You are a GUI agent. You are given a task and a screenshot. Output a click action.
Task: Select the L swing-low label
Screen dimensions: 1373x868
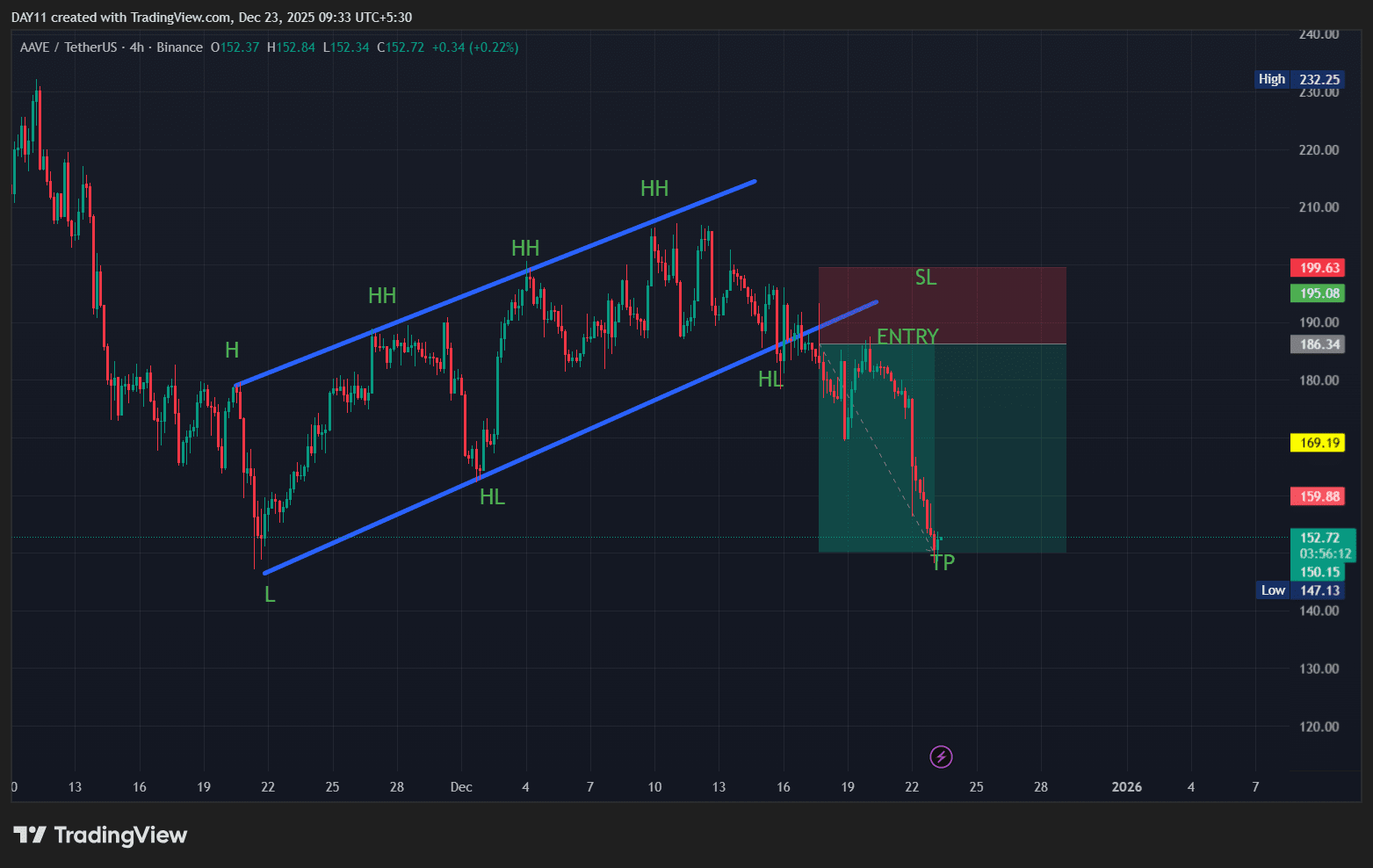(x=270, y=595)
